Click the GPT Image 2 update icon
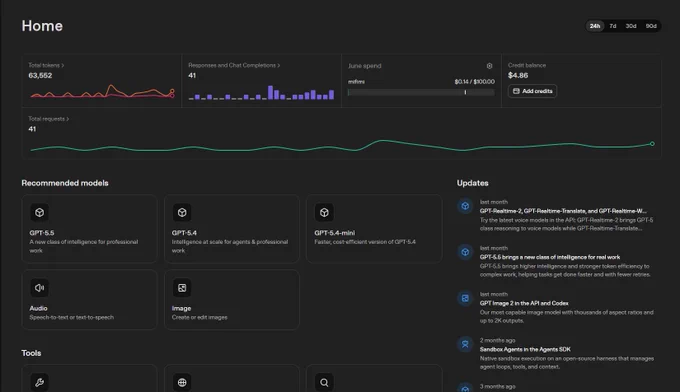Screen dimensions: 680x392 tap(465, 298)
